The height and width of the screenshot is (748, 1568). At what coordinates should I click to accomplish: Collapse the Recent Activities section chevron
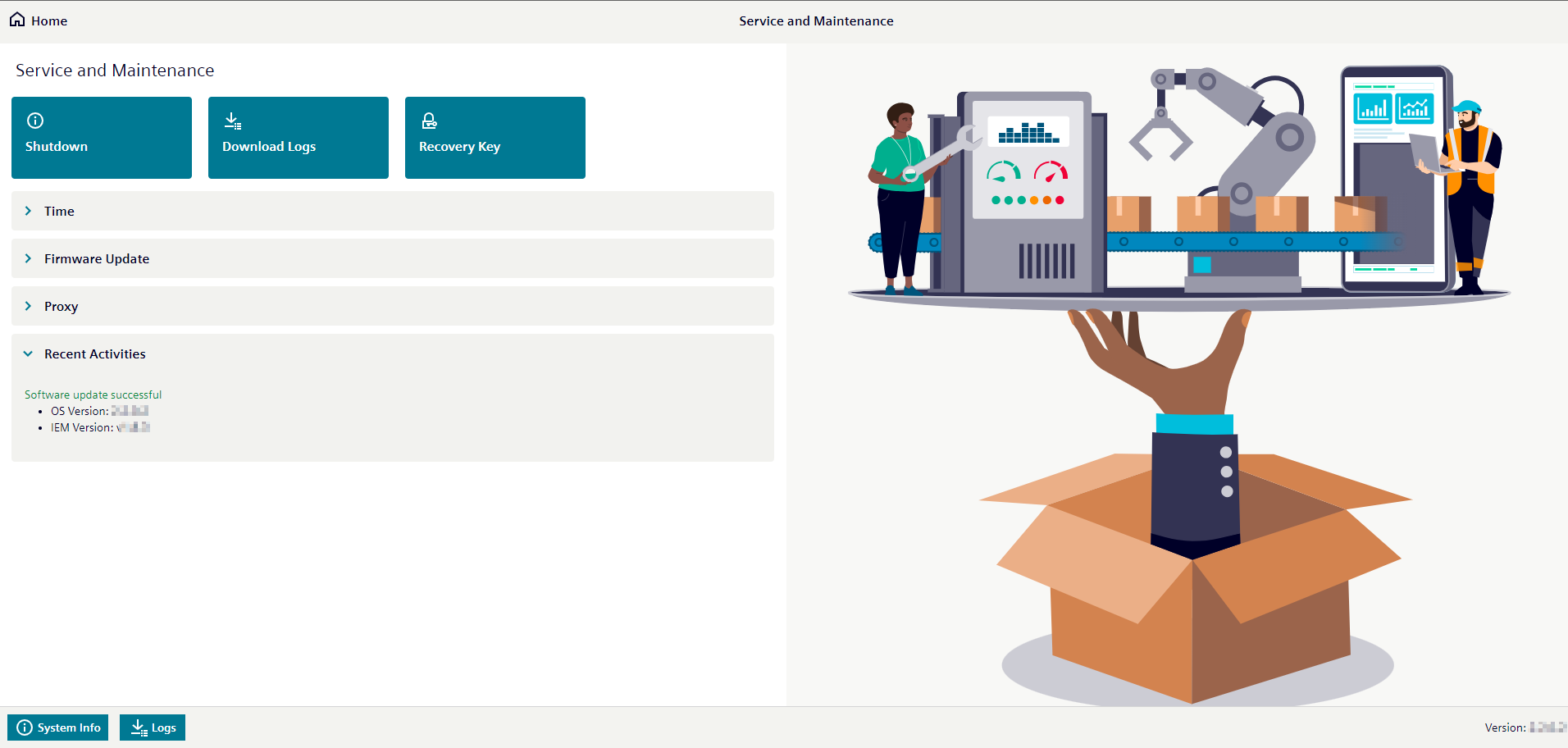(28, 353)
